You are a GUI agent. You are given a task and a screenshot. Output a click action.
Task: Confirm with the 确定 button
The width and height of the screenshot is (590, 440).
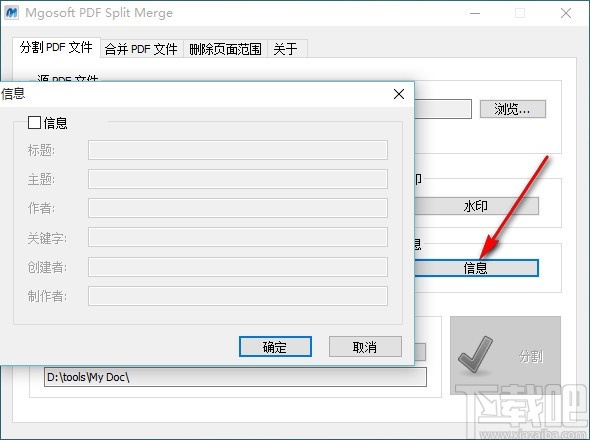pos(275,347)
